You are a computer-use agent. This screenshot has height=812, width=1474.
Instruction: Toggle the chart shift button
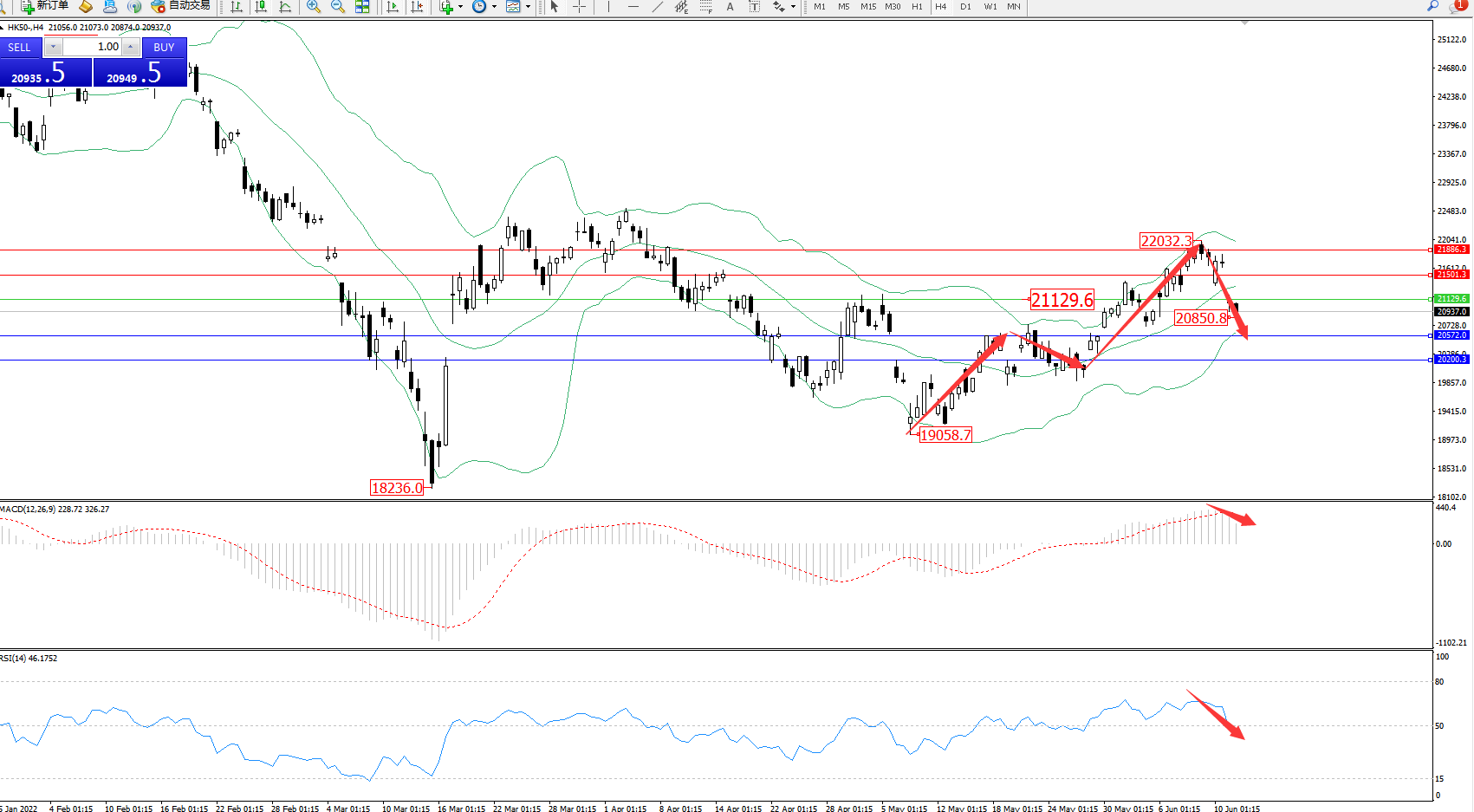click(417, 7)
